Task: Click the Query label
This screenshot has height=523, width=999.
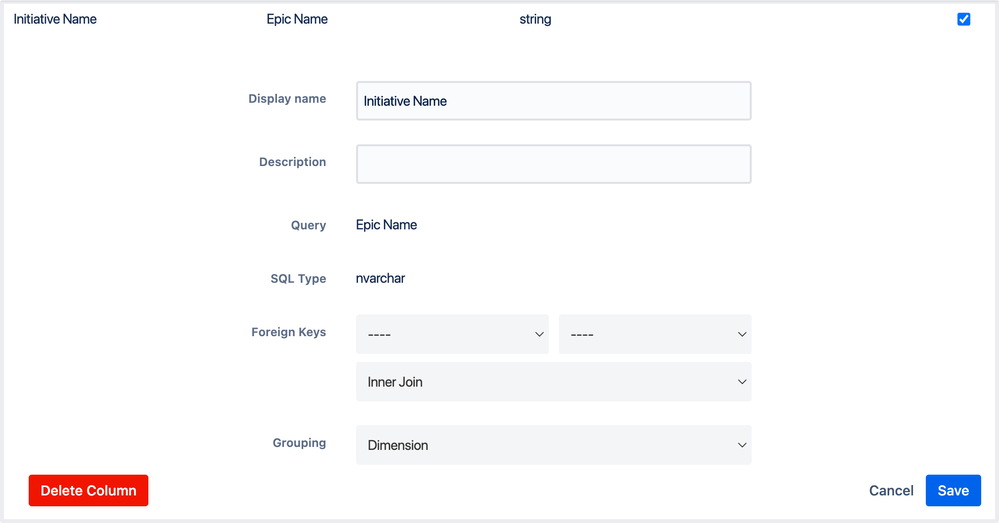Action: (308, 225)
